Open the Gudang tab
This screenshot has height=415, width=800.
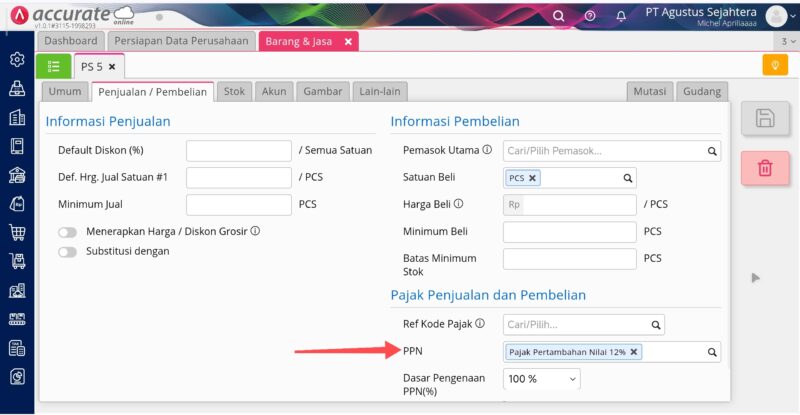[x=701, y=91]
